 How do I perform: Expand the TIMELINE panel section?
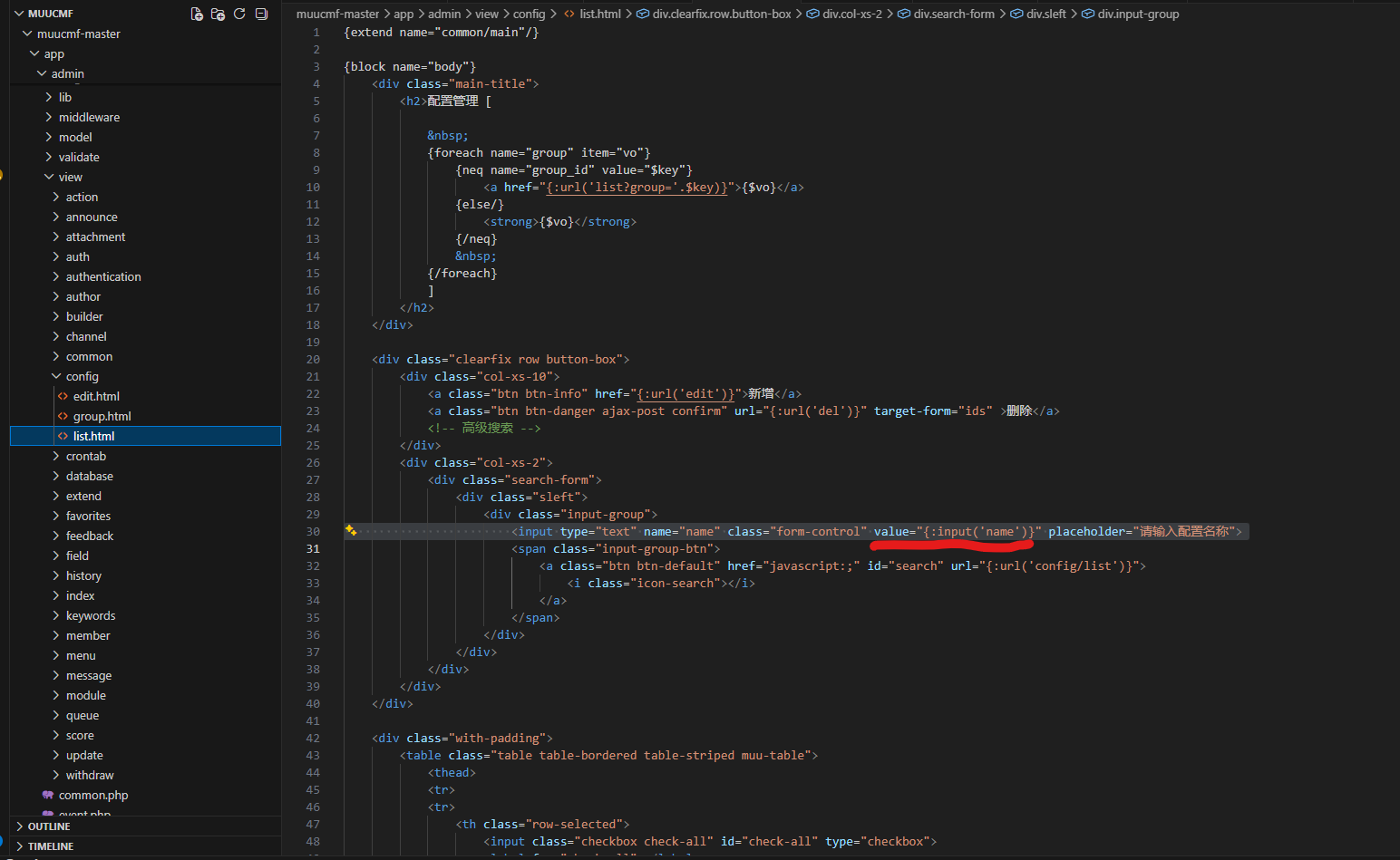click(51, 846)
